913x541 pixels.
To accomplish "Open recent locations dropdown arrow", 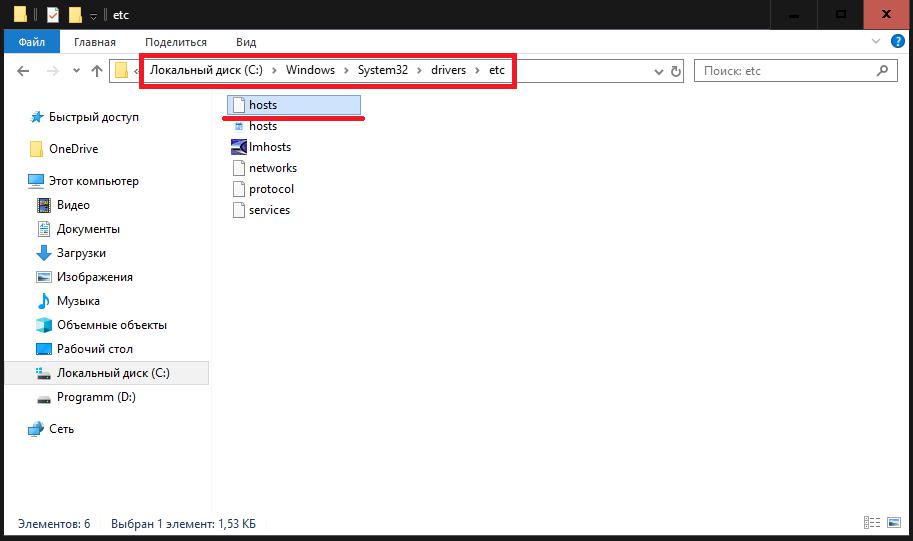I will pos(76,71).
